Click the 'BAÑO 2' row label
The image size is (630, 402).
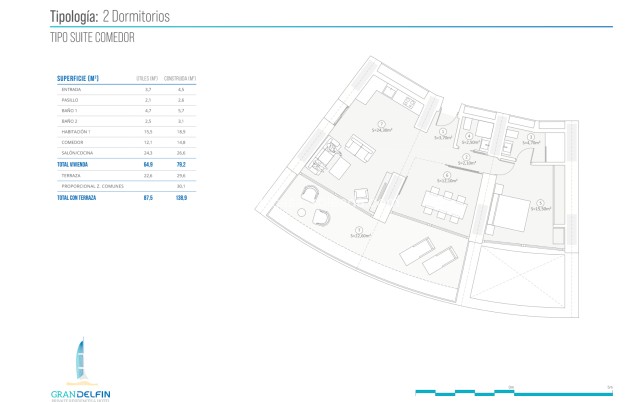[70, 121]
